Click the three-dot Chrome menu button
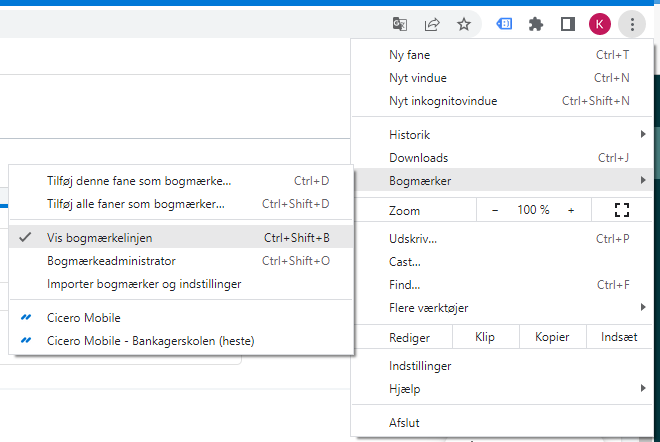The width and height of the screenshot is (660, 442). coord(632,24)
